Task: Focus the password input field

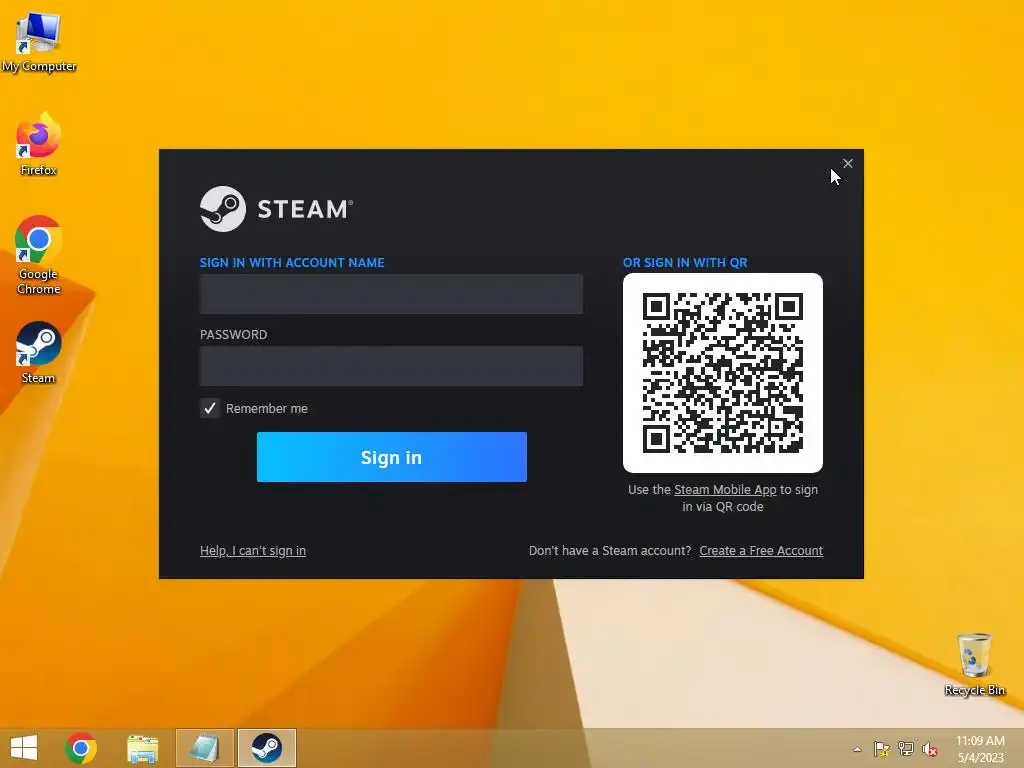Action: pos(391,366)
